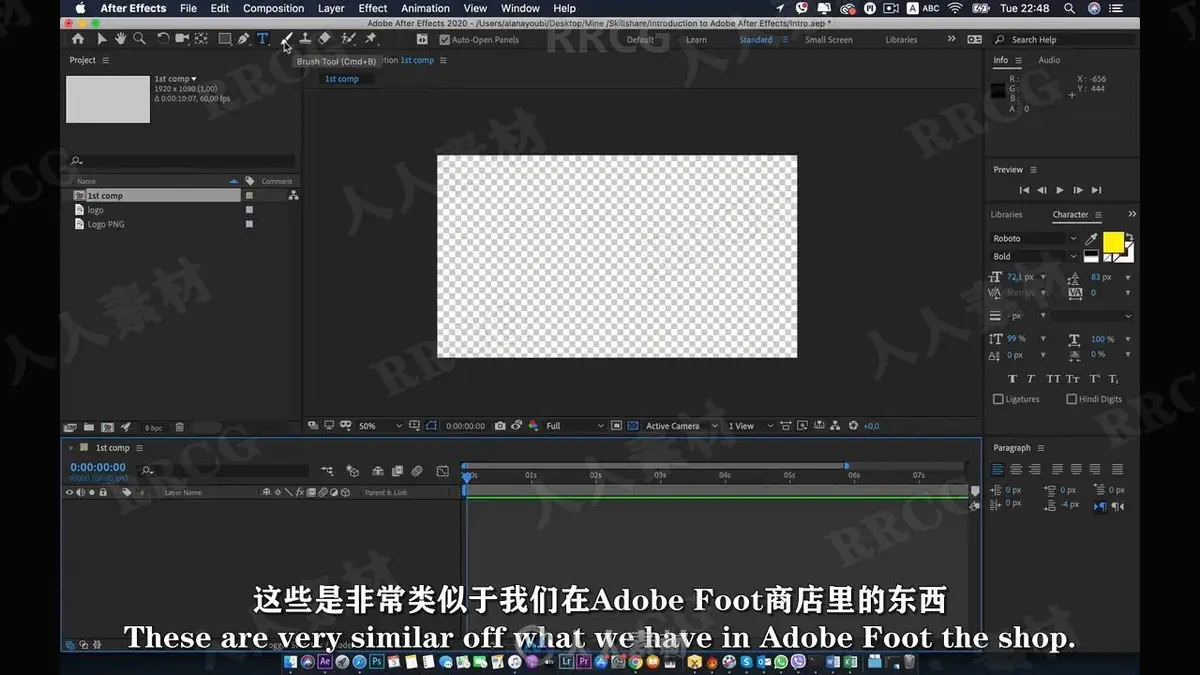Viewport: 1200px width, 675px height.
Task: Select the Clone Stamp tool
Action: 305,39
